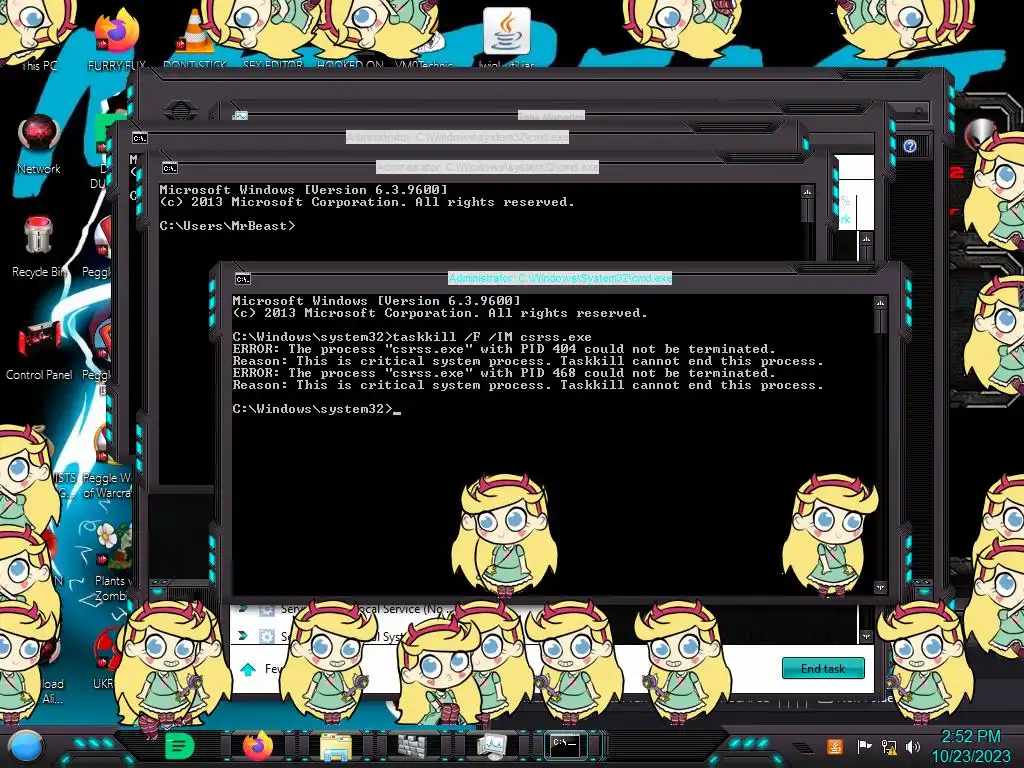
Task: Expand the Local Service row in Task Manager
Action: [243, 609]
